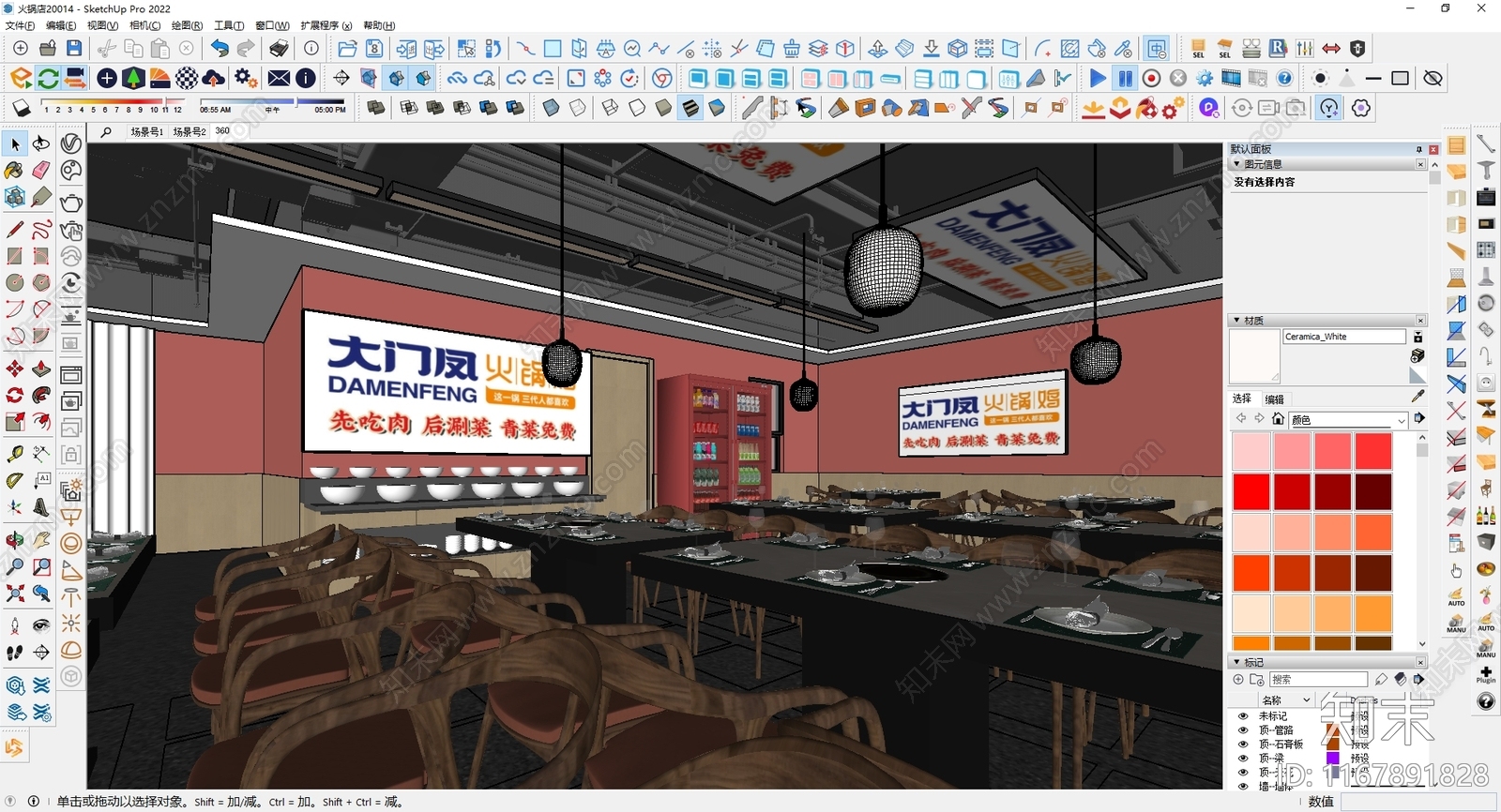
Task: Open tags Details arrow menu
Action: pos(1419,679)
